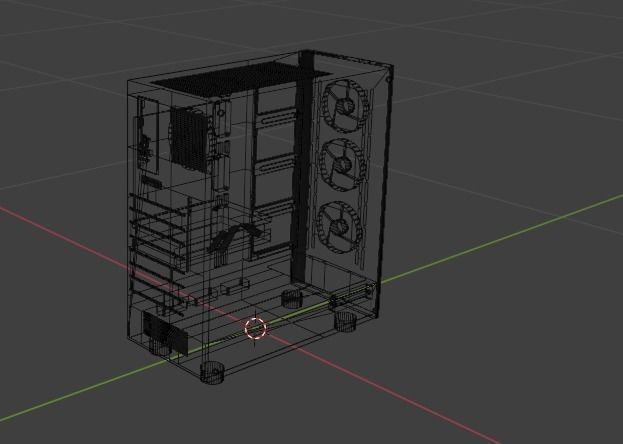Image resolution: width=623 pixels, height=444 pixels.
Task: Select the middle fan of the case model
Action: pyautogui.click(x=342, y=165)
